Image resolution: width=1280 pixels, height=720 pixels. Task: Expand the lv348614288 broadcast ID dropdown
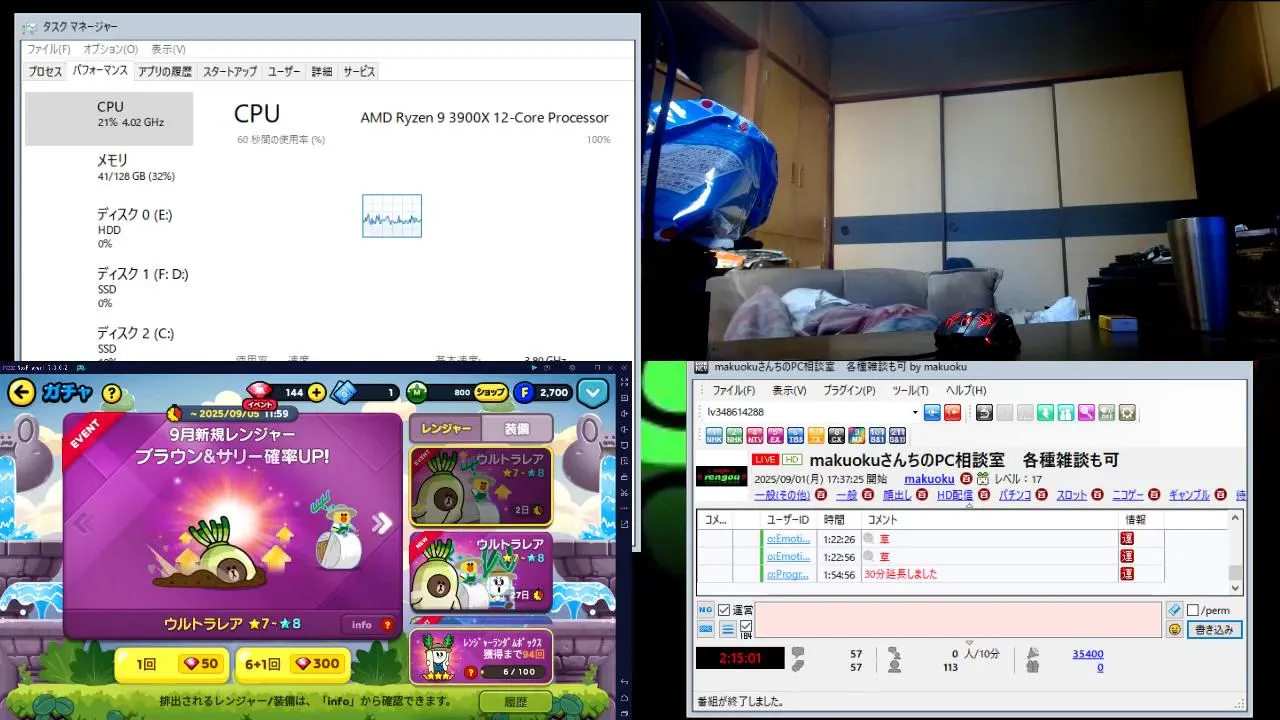pyautogui.click(x=915, y=412)
